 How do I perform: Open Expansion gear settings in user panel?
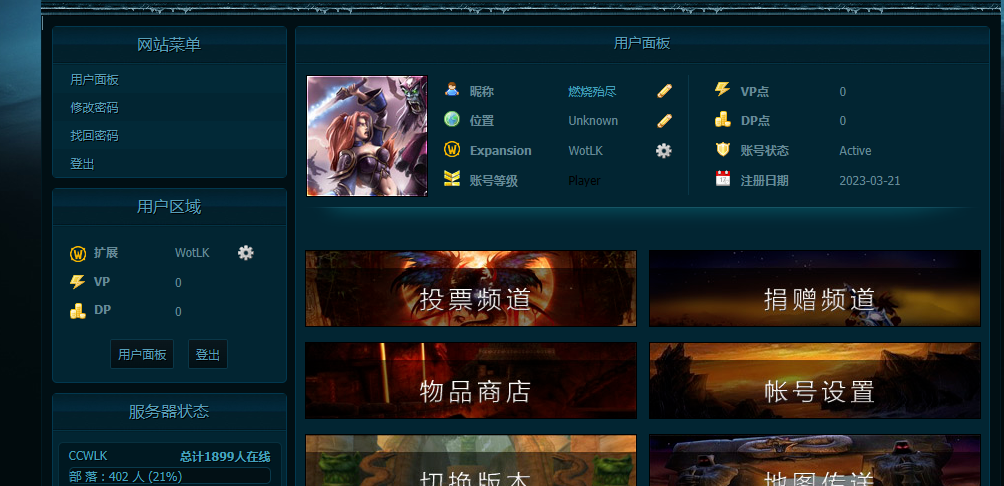[664, 150]
